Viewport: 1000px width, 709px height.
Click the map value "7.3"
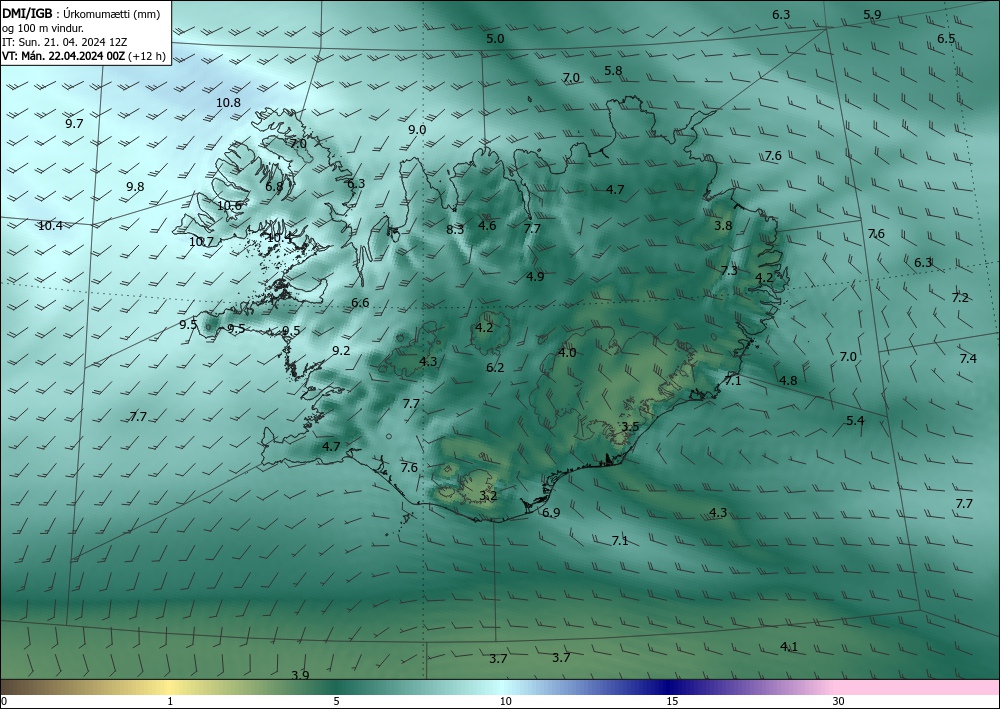tap(728, 271)
